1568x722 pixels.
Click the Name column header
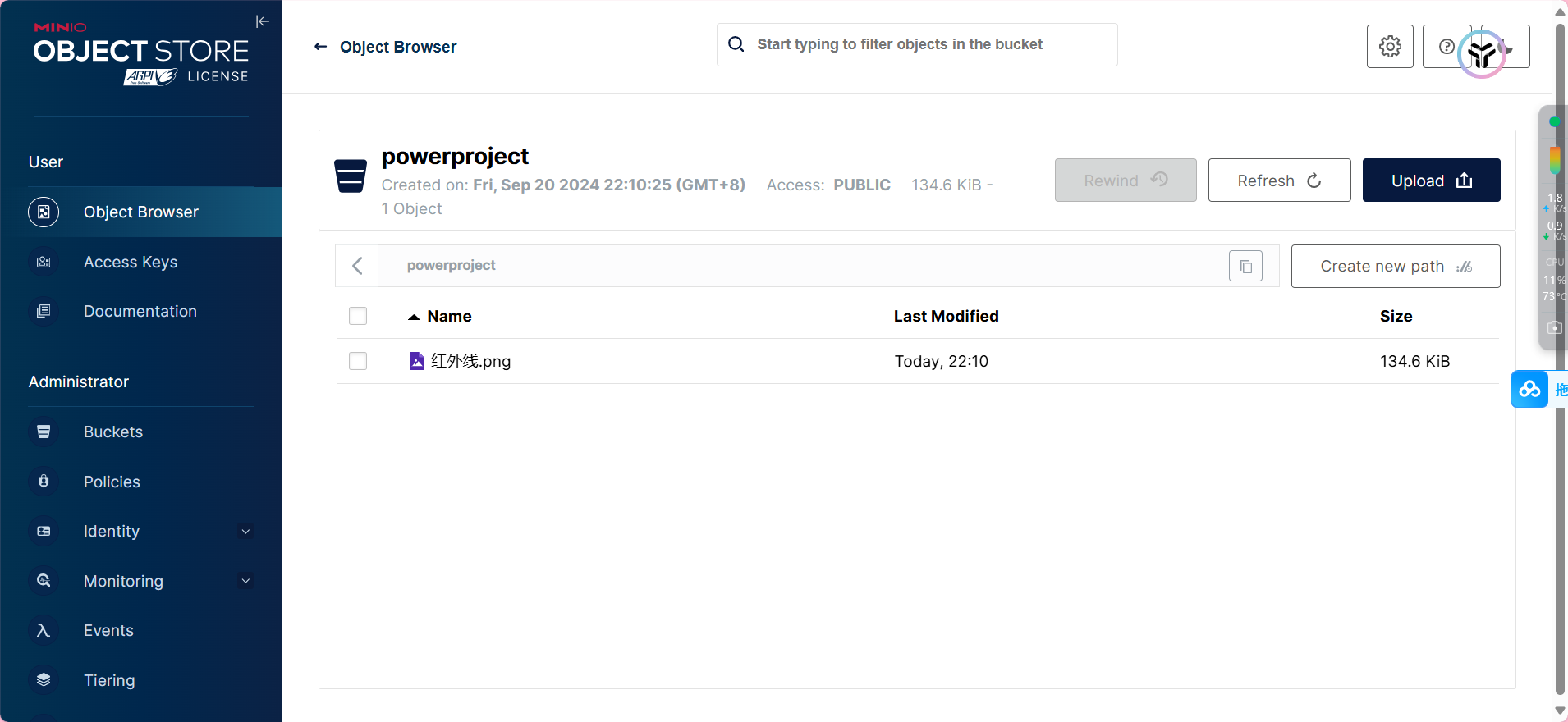tap(449, 316)
